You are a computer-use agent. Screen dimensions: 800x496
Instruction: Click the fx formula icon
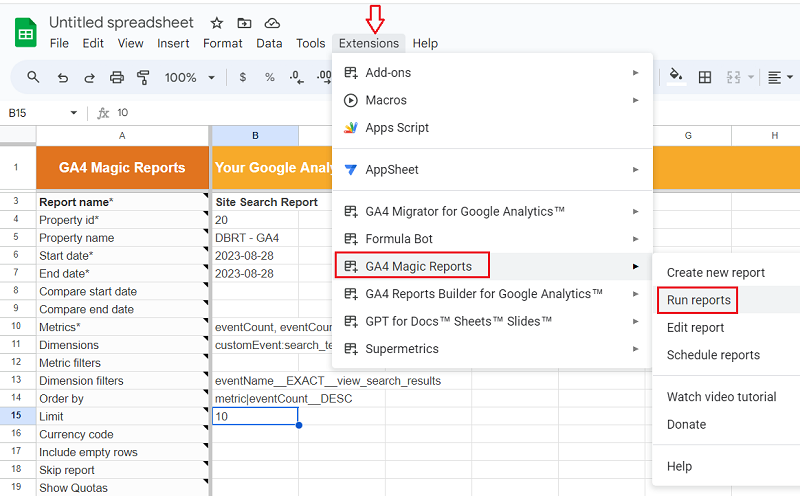pos(103,113)
